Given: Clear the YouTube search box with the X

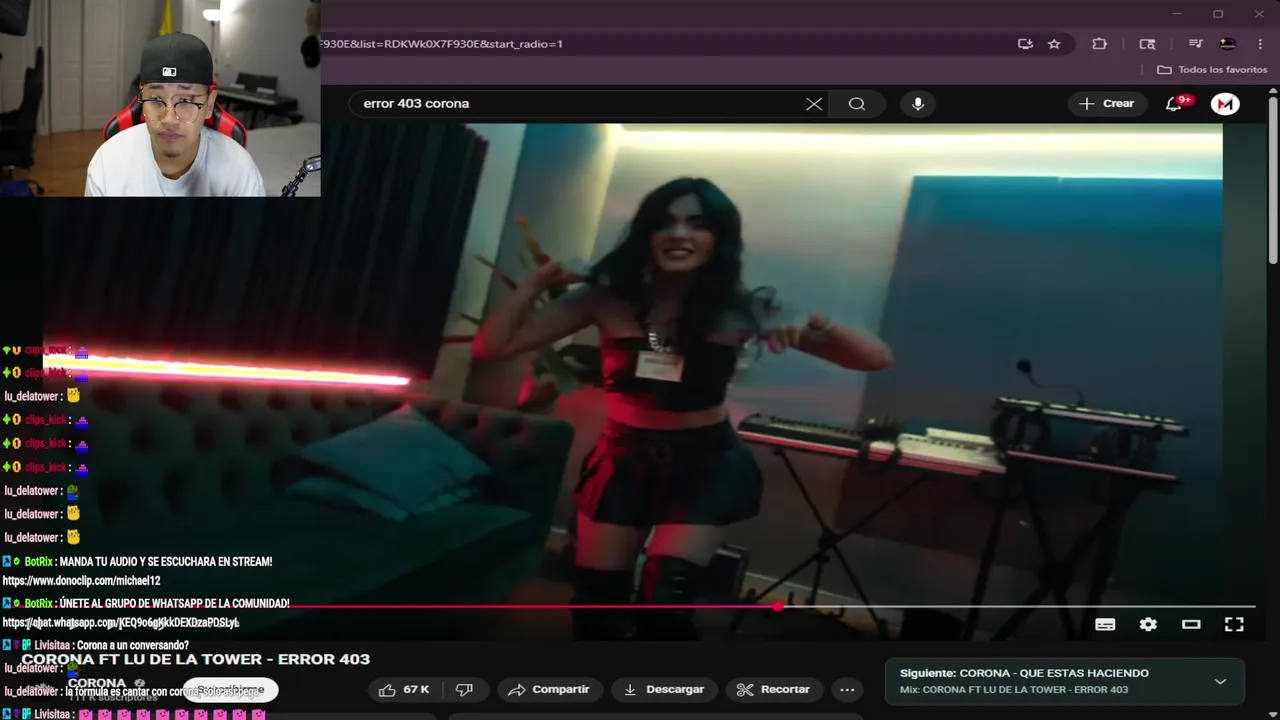Looking at the screenshot, I should [x=814, y=104].
